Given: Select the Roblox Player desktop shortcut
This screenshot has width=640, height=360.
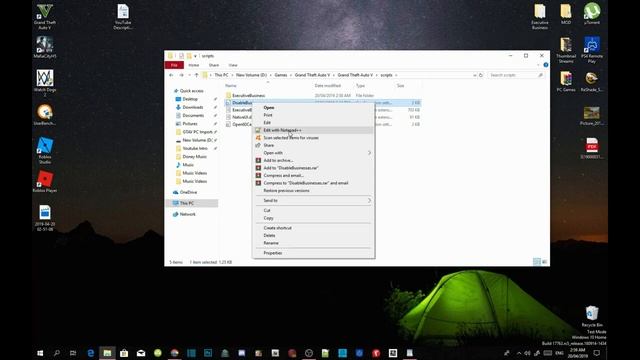Looking at the screenshot, I should pyautogui.click(x=44, y=181).
